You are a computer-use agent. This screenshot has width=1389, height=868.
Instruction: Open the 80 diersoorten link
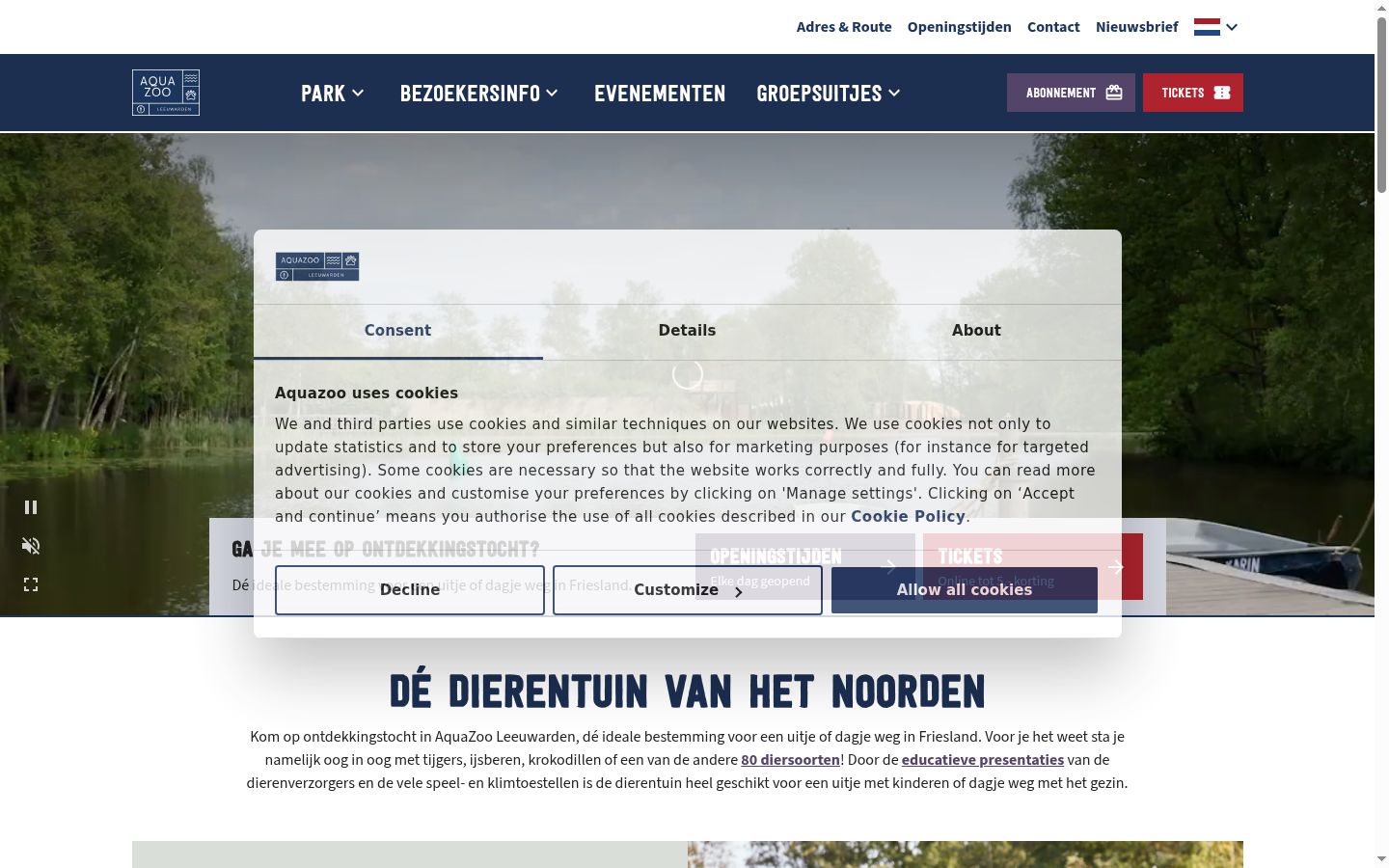pyautogui.click(x=791, y=760)
